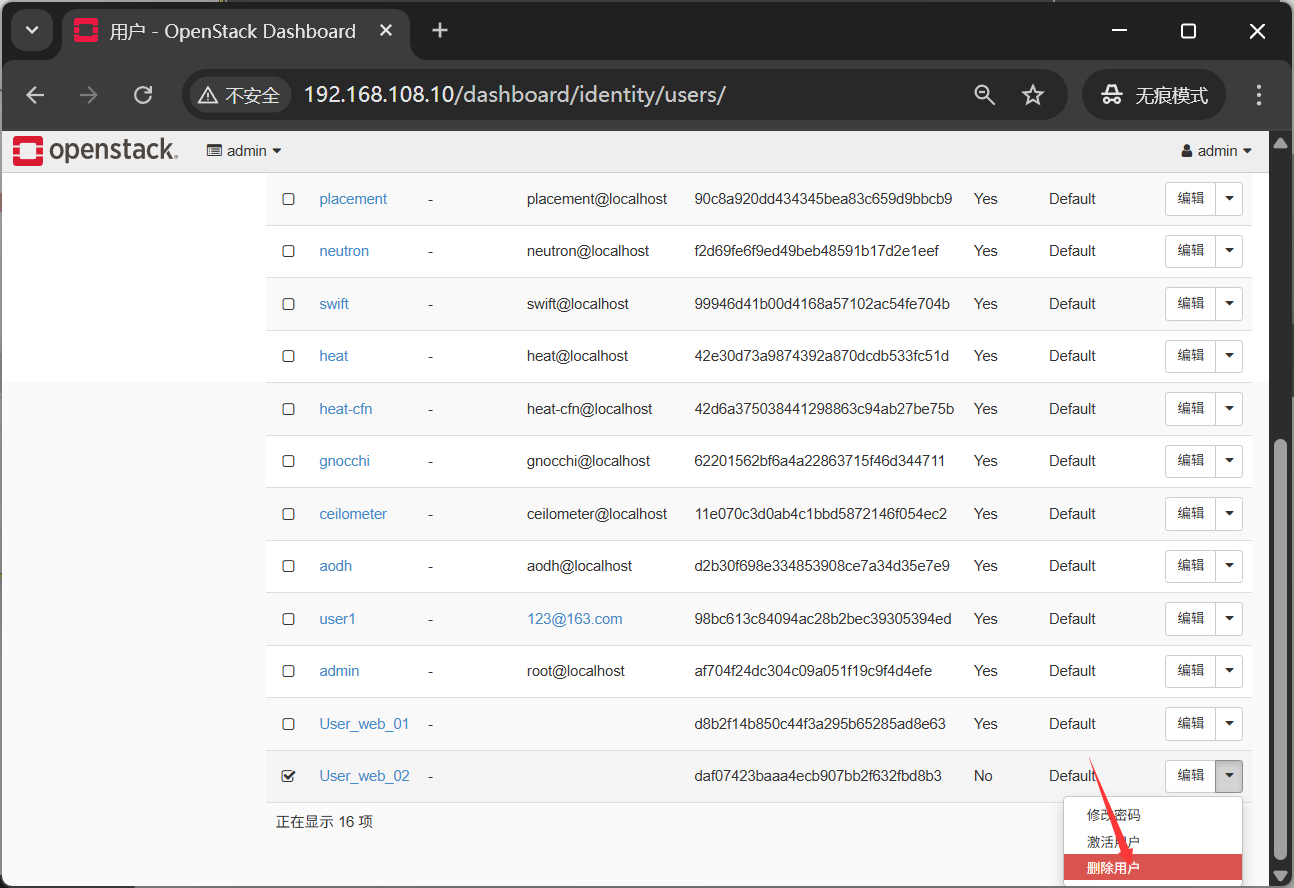
Task: Open the gnocchi user link
Action: (345, 461)
